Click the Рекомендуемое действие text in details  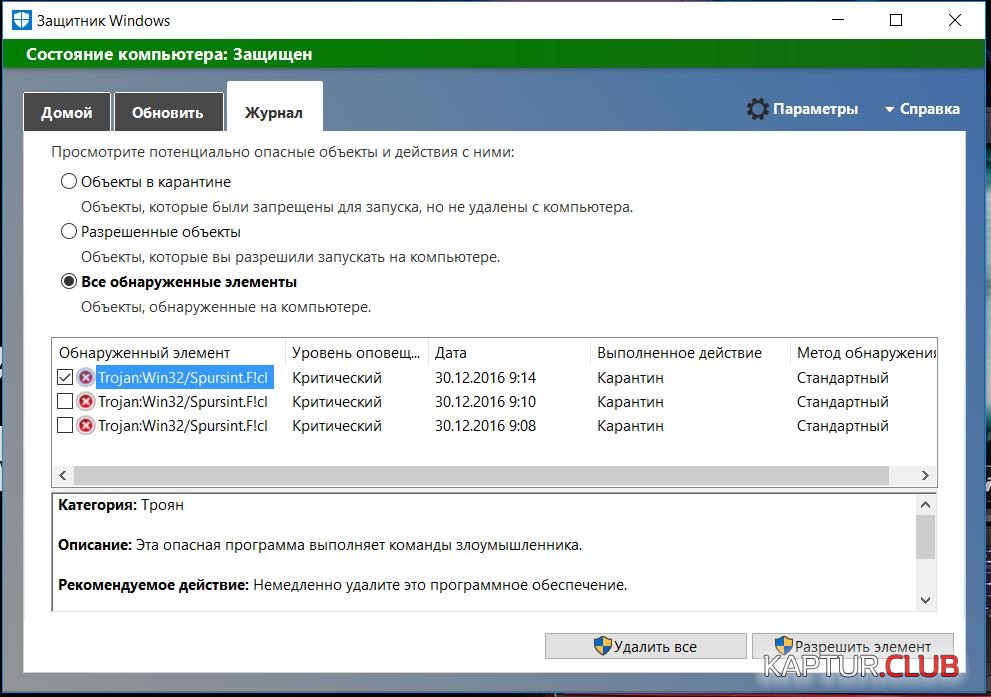343,585
